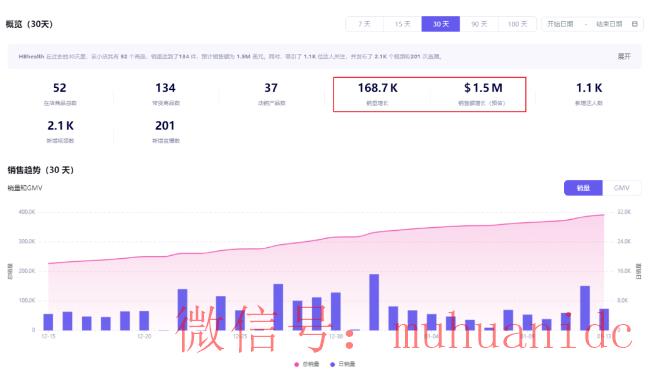This screenshot has height=369, width=648.
Task: Click the 200.0K left axis label
Action: (x=27, y=271)
